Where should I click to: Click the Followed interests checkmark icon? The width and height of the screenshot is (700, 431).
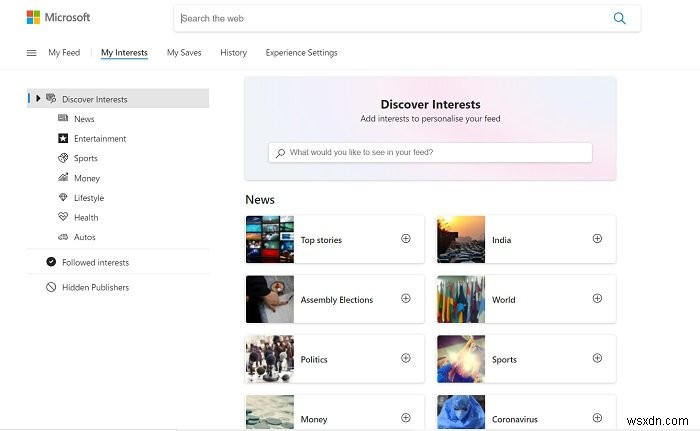(51, 262)
